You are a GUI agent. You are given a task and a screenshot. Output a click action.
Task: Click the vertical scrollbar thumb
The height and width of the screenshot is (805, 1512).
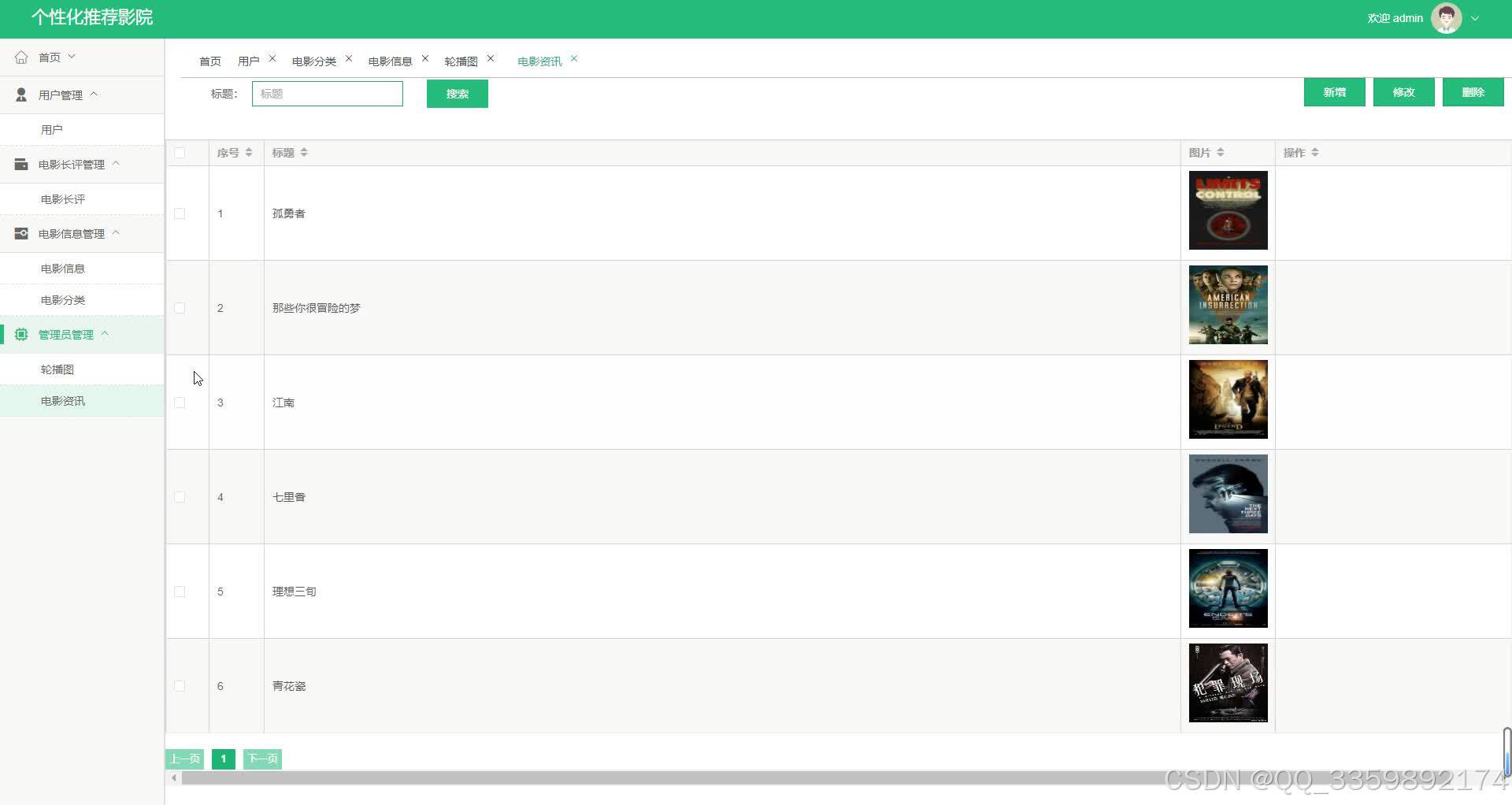(1507, 752)
